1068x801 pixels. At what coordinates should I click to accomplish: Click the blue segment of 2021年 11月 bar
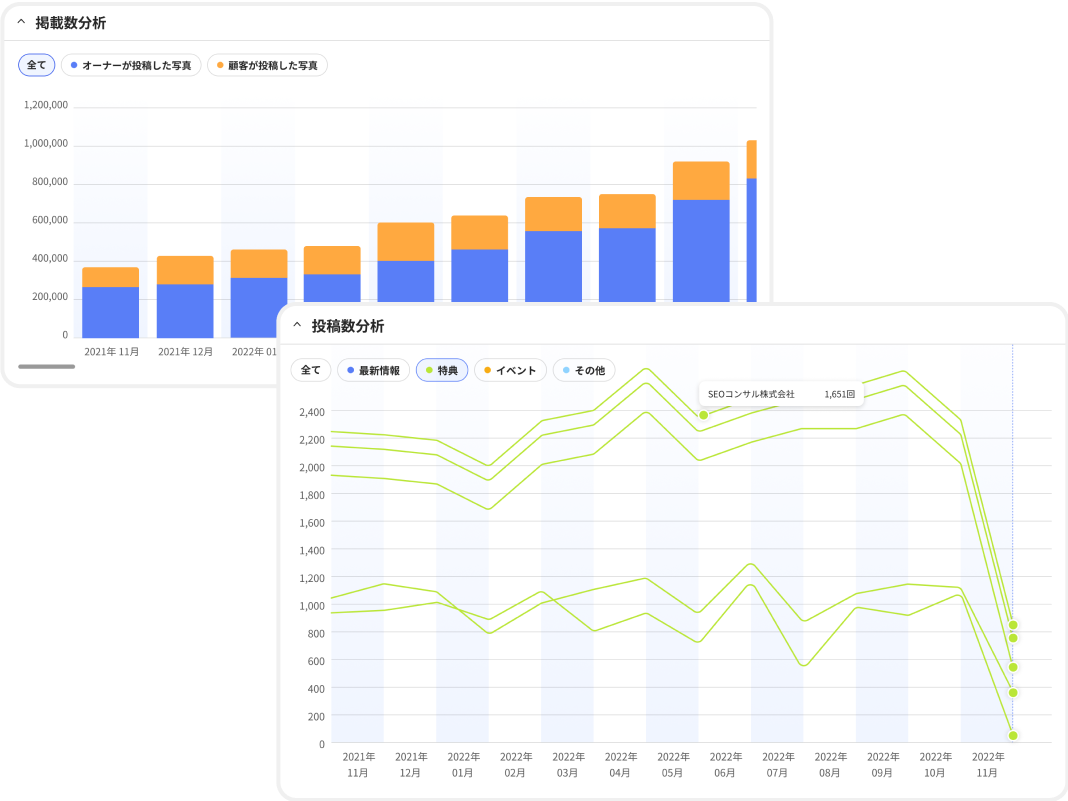(110, 312)
